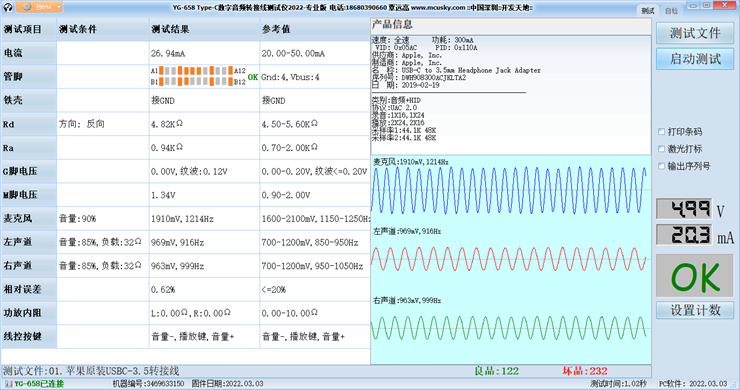Click the green right channel waveform
This screenshot has height=390, width=740.
pyautogui.click(x=509, y=328)
